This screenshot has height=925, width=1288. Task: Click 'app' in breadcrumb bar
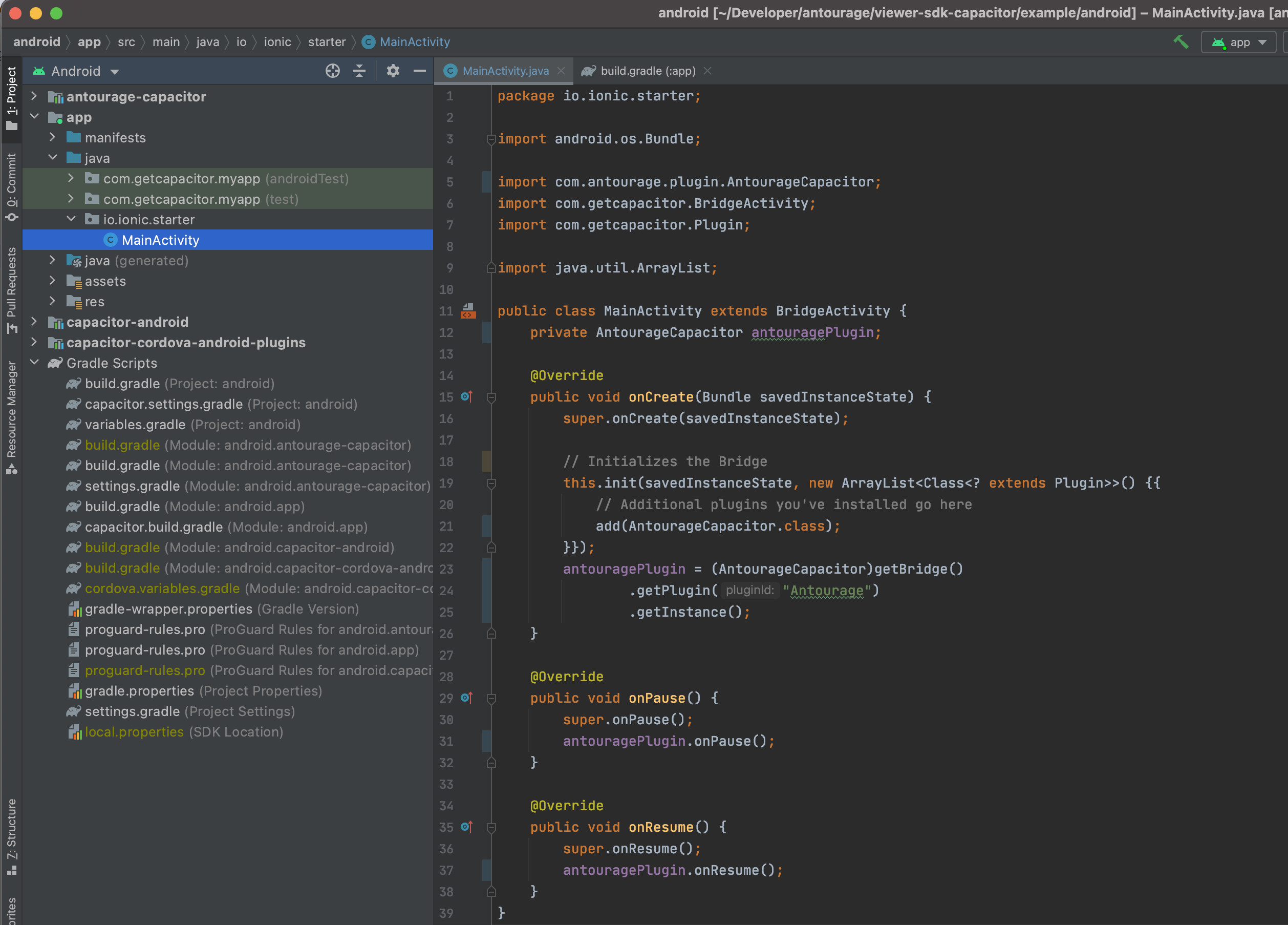click(x=89, y=42)
